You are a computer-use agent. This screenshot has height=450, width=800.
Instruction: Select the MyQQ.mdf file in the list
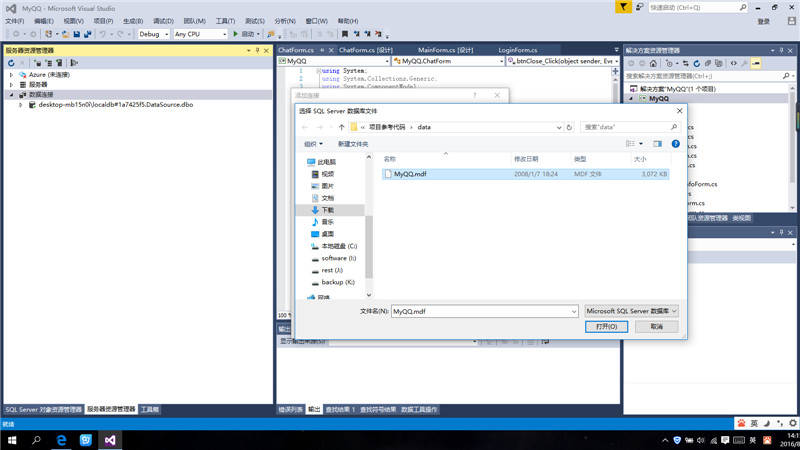[409, 174]
